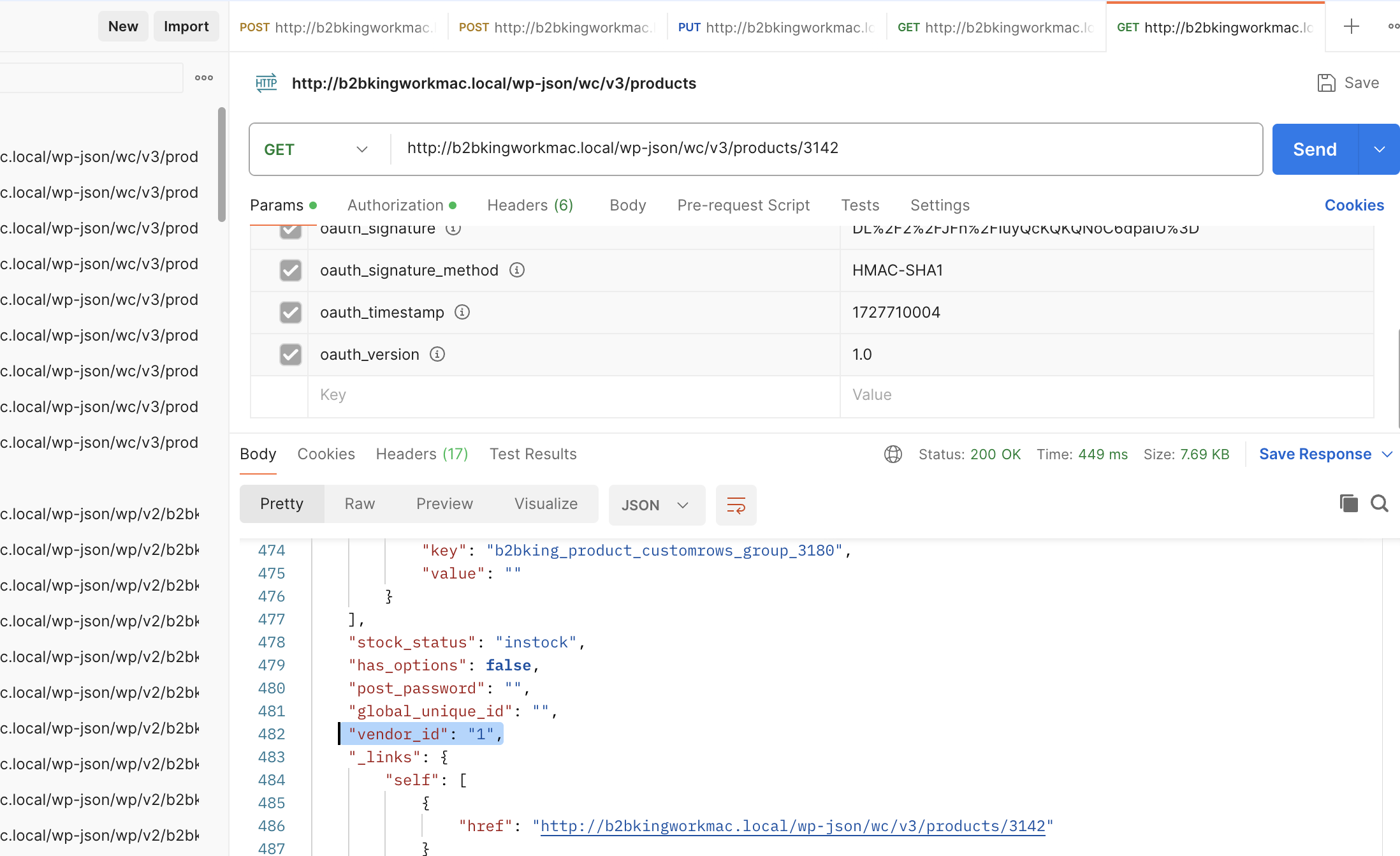The height and width of the screenshot is (856, 1400).
Task: Open sidebar three-dot options menu
Action: coord(204,78)
